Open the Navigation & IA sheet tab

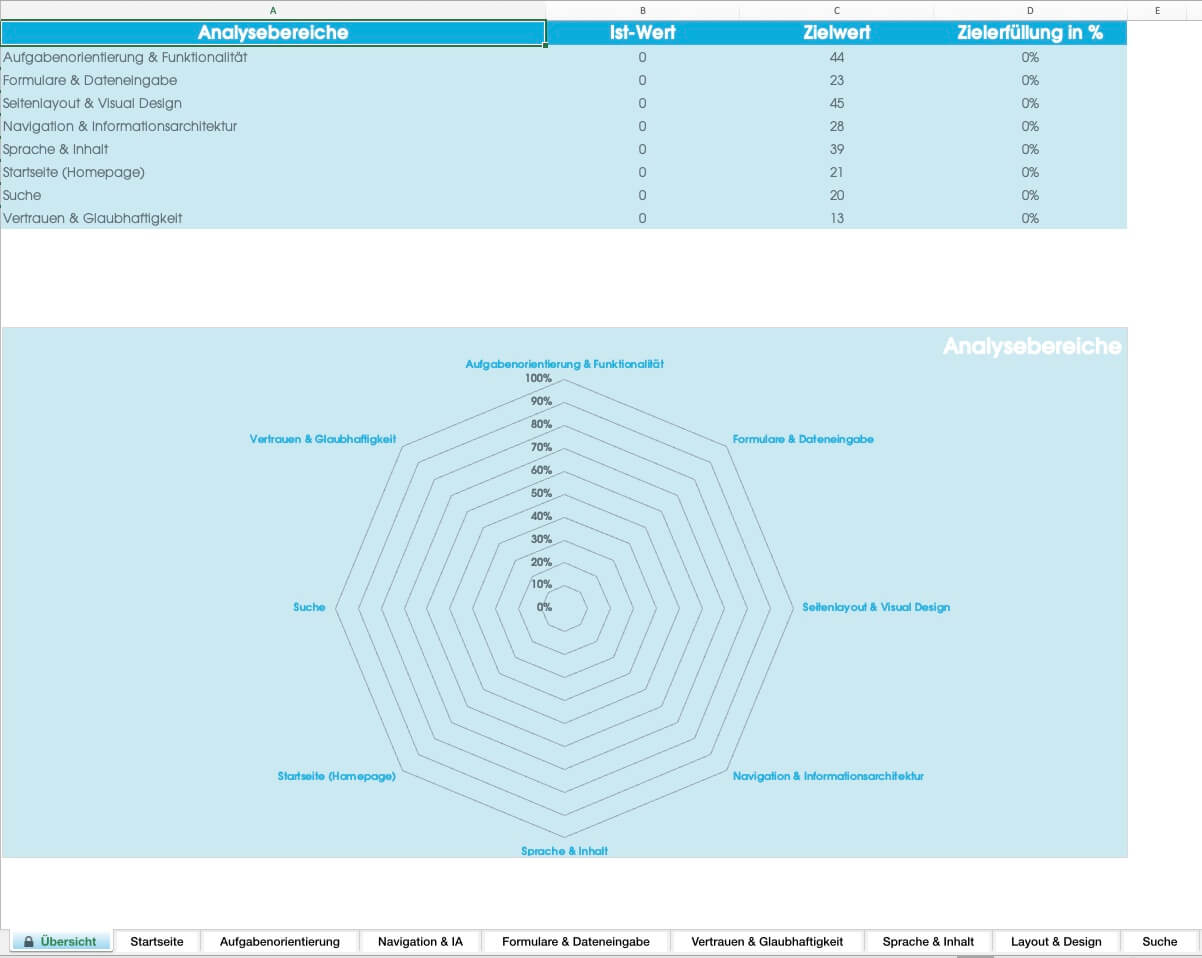420,942
